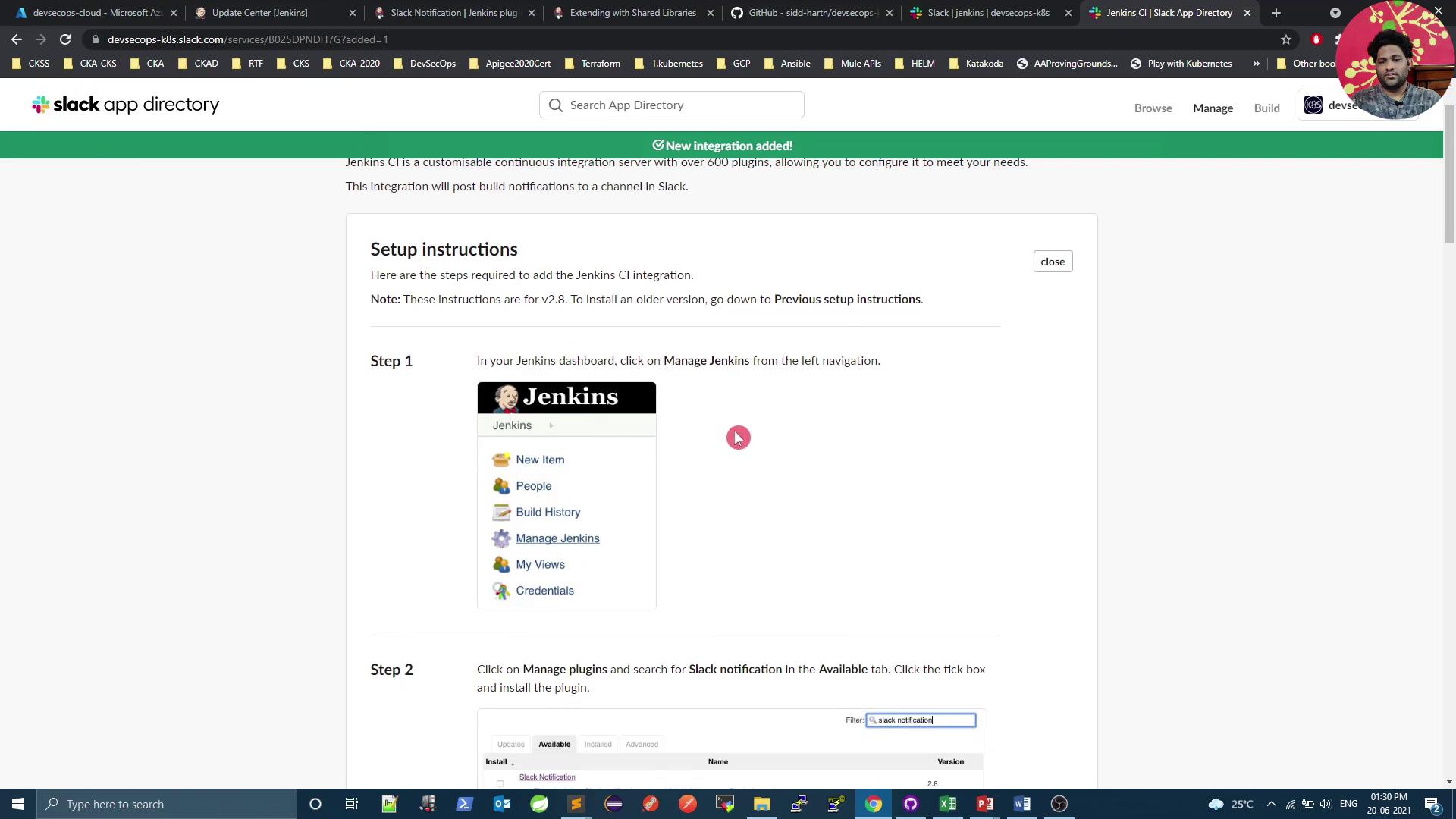
Task: Expand hidden bookmarks overflow chevron
Action: pos(1257,64)
